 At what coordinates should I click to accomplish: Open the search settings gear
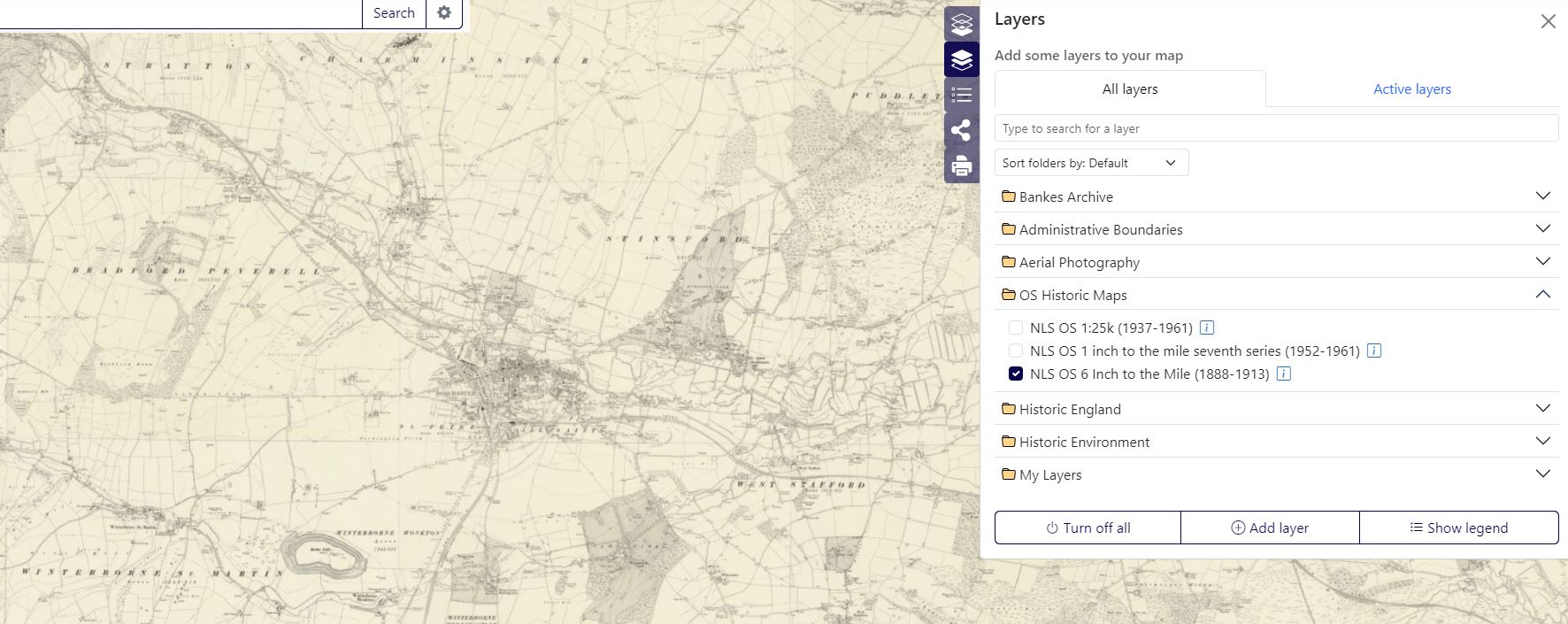click(x=444, y=13)
